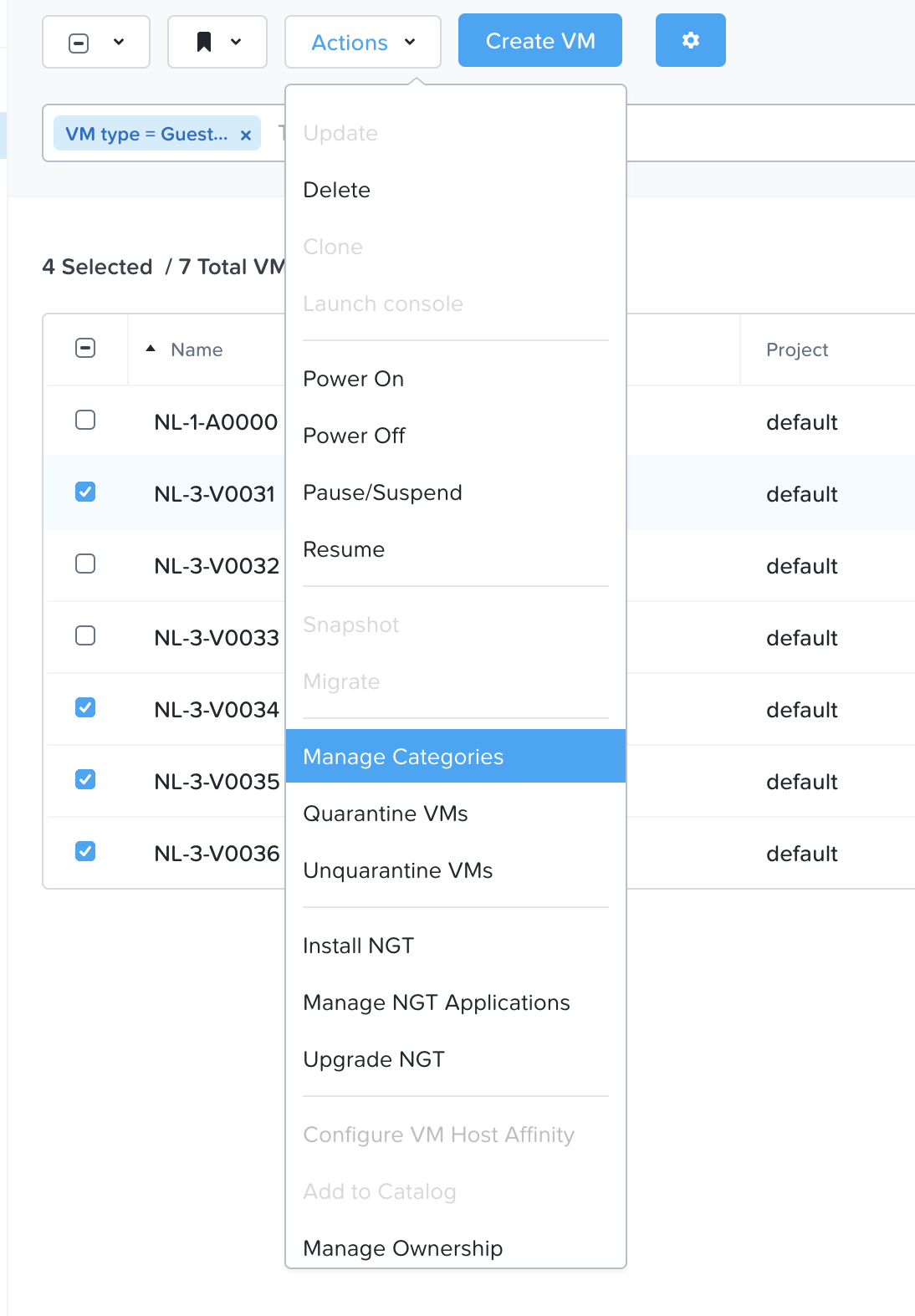Toggle the header select-all checkbox

point(85,348)
